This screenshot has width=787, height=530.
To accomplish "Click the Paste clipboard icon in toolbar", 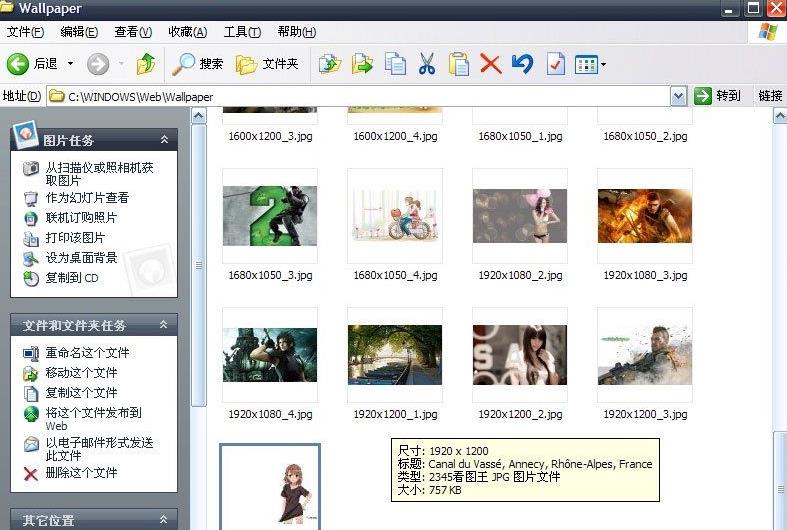I will 459,64.
